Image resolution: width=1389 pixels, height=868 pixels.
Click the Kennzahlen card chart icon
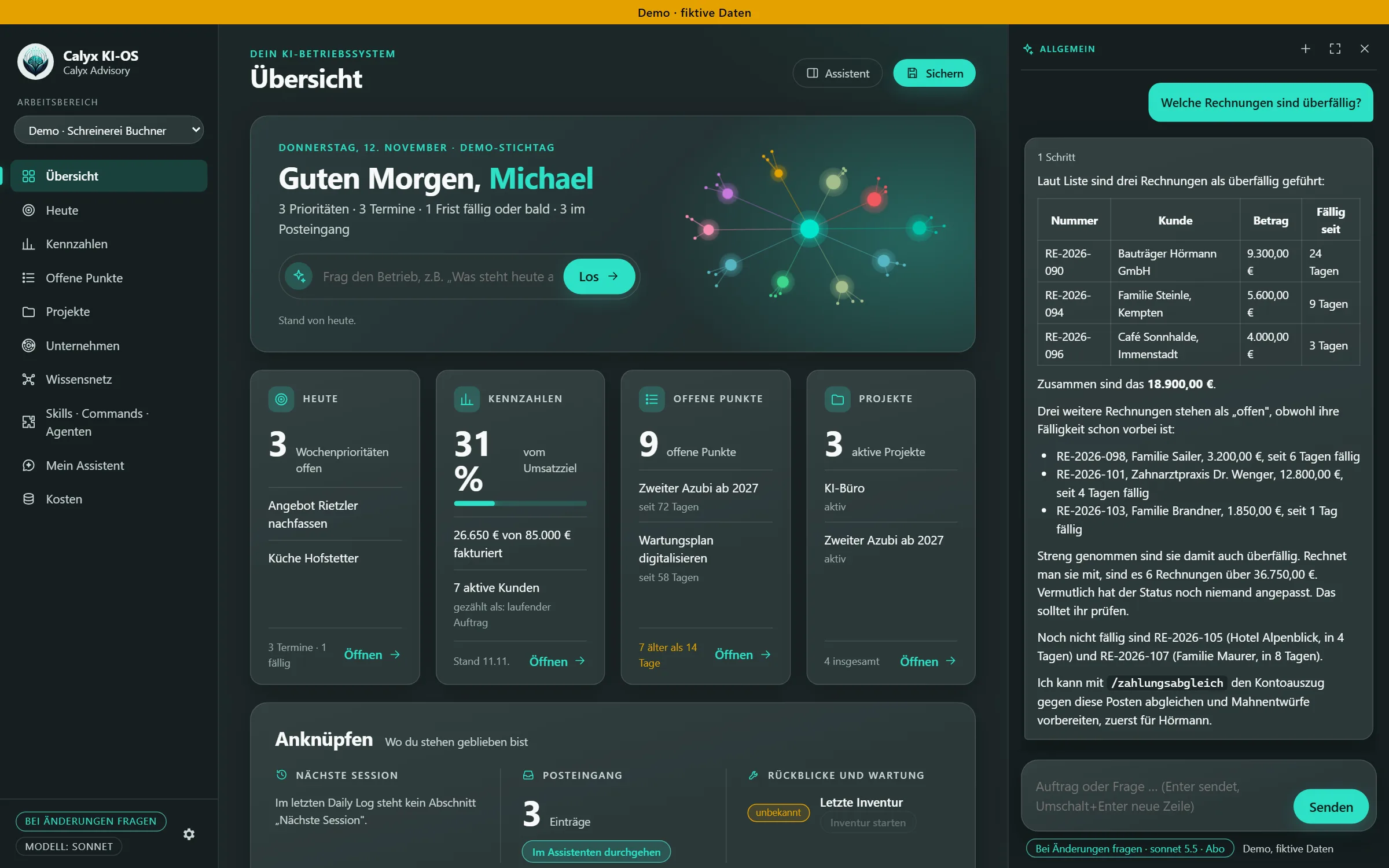tap(466, 399)
